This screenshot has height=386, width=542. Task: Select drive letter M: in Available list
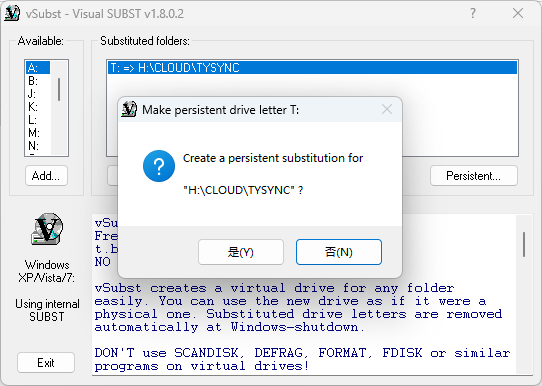38,133
